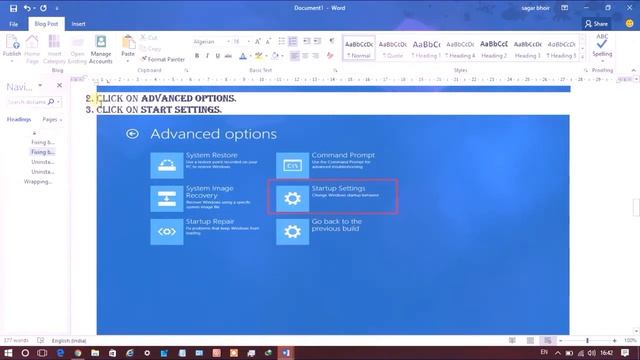This screenshot has height=360, width=640.
Task: Increase the paragraph indent
Action: point(317,41)
